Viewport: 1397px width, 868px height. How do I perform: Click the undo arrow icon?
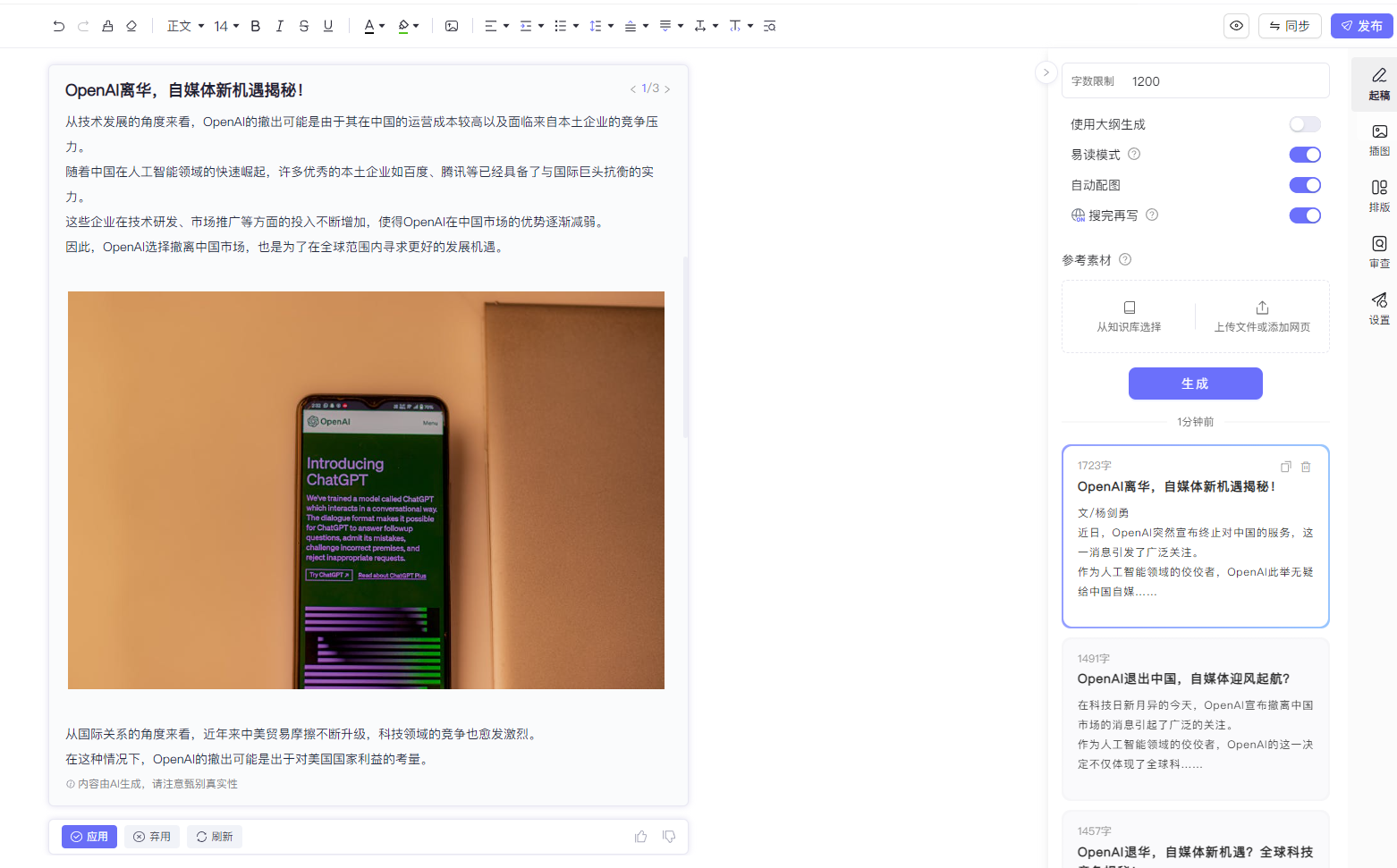pos(59,26)
